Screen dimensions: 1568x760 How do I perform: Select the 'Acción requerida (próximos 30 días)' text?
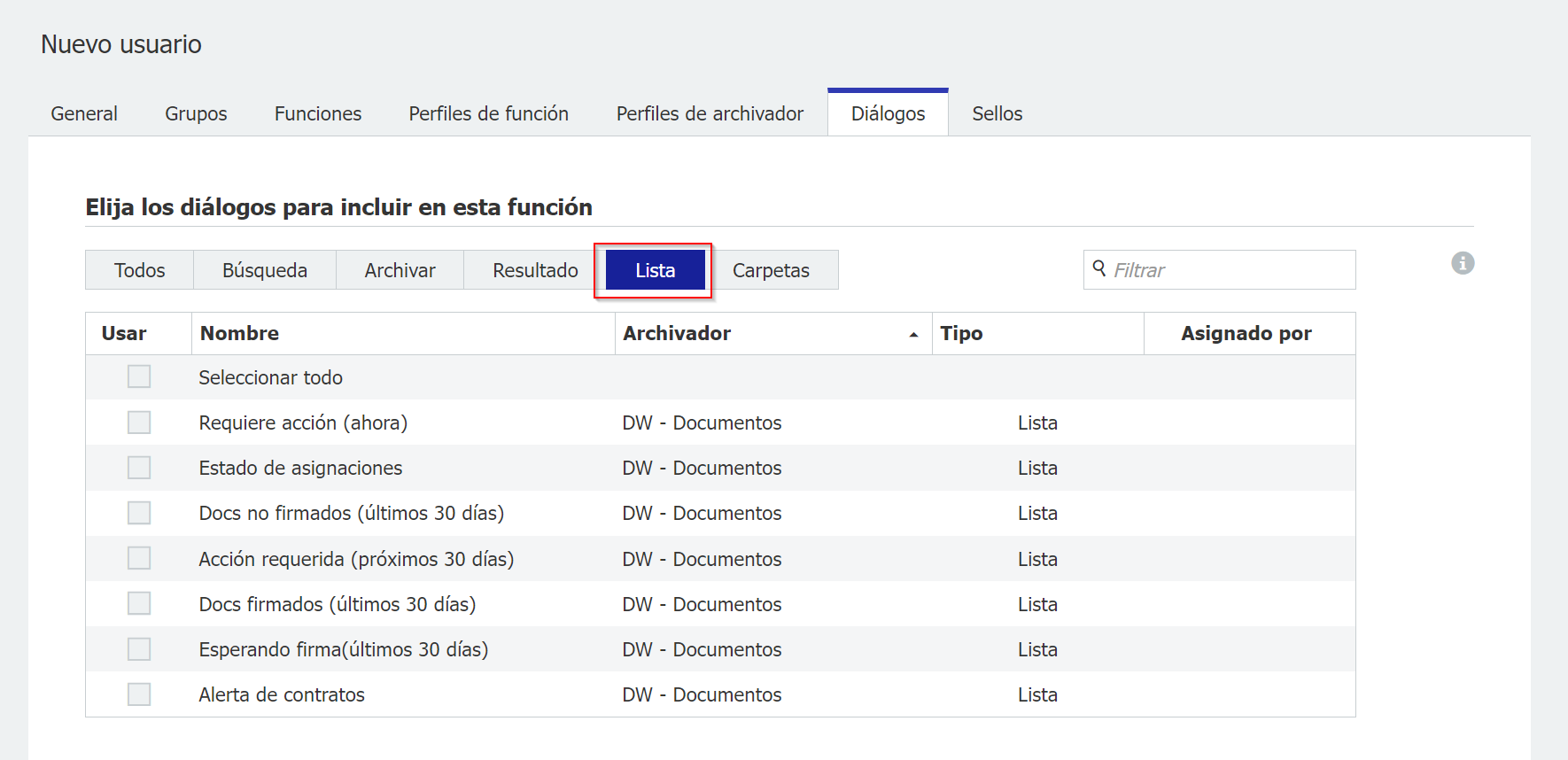[356, 559]
